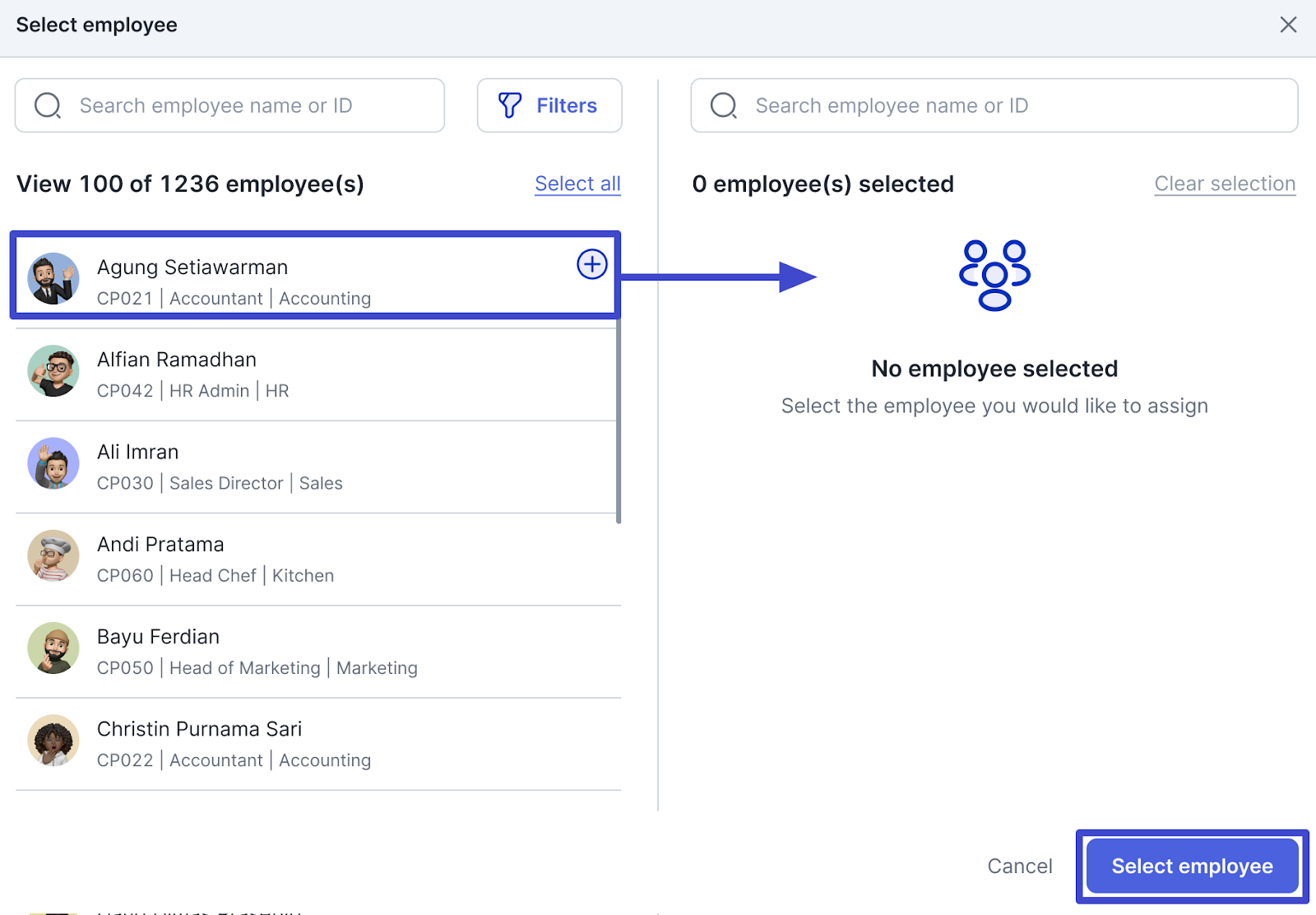Screen dimensions: 1316x915
Task: Close the Select employee dialog
Action: point(1288,25)
